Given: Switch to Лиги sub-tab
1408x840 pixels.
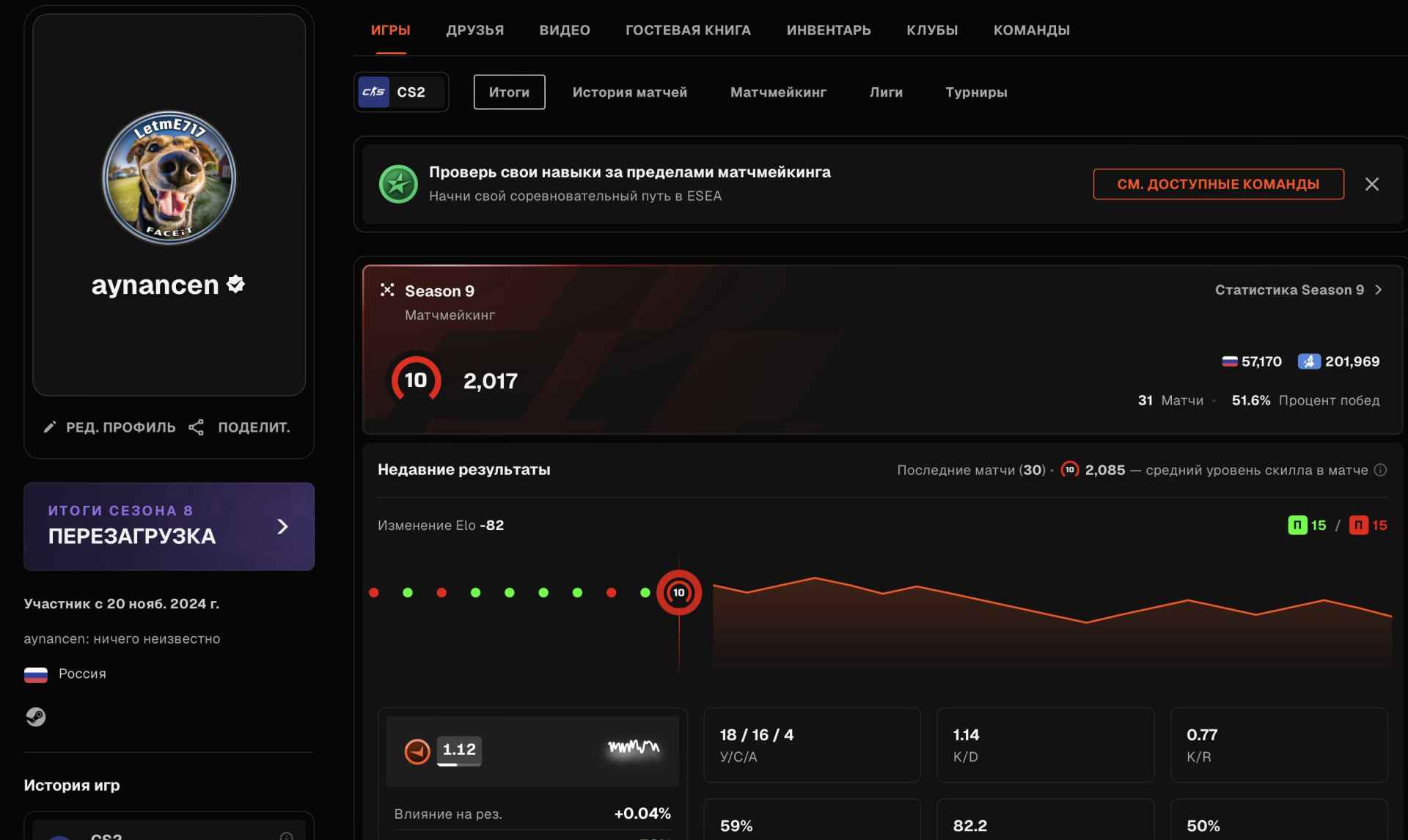Looking at the screenshot, I should [x=886, y=92].
